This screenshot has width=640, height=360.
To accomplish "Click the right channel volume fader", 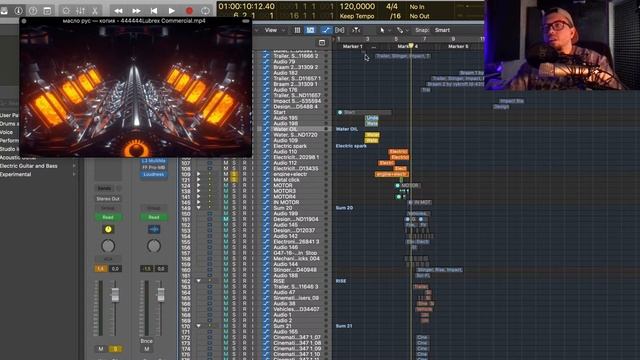I will tap(161, 295).
